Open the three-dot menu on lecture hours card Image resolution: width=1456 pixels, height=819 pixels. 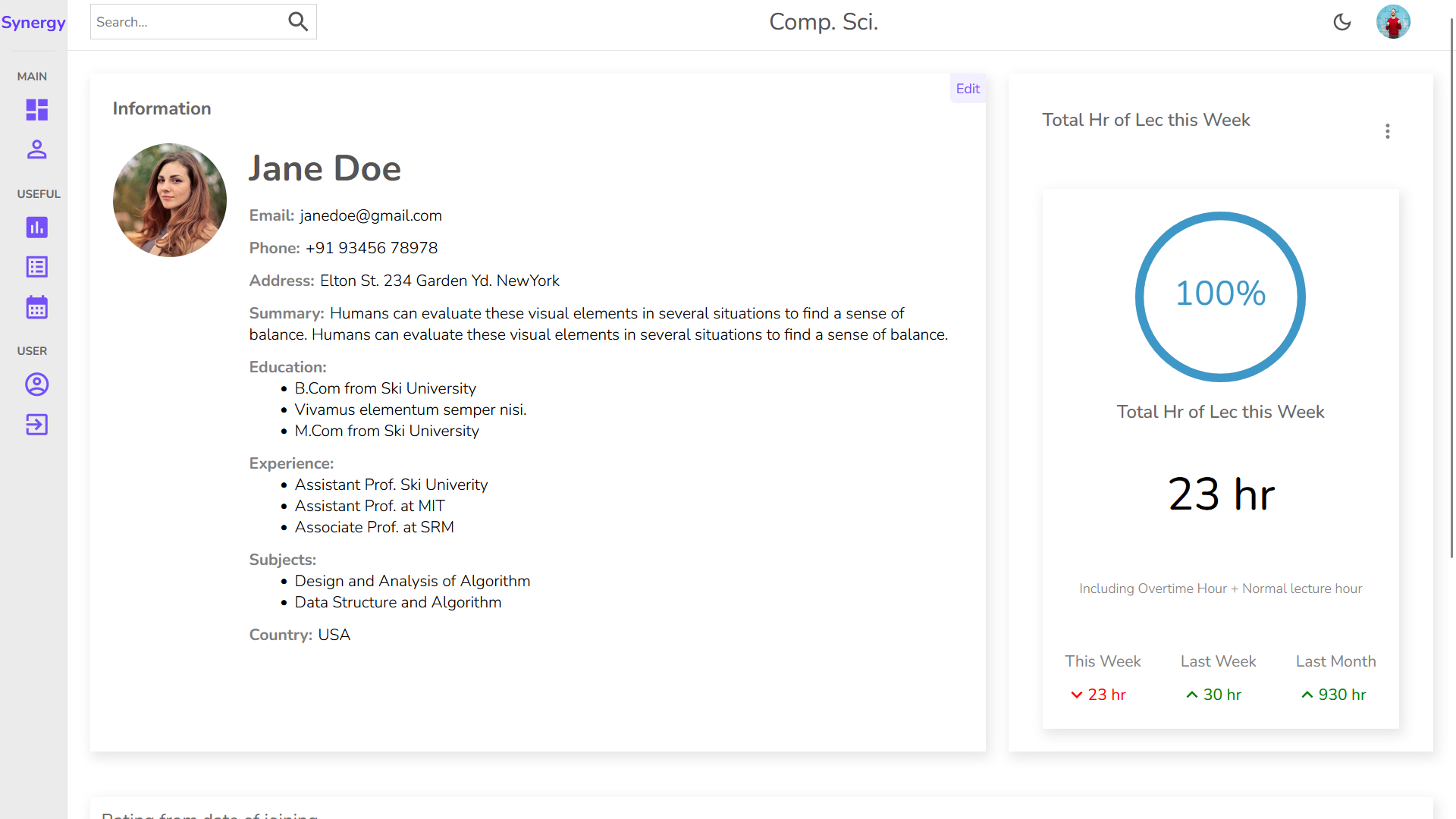pos(1388,131)
